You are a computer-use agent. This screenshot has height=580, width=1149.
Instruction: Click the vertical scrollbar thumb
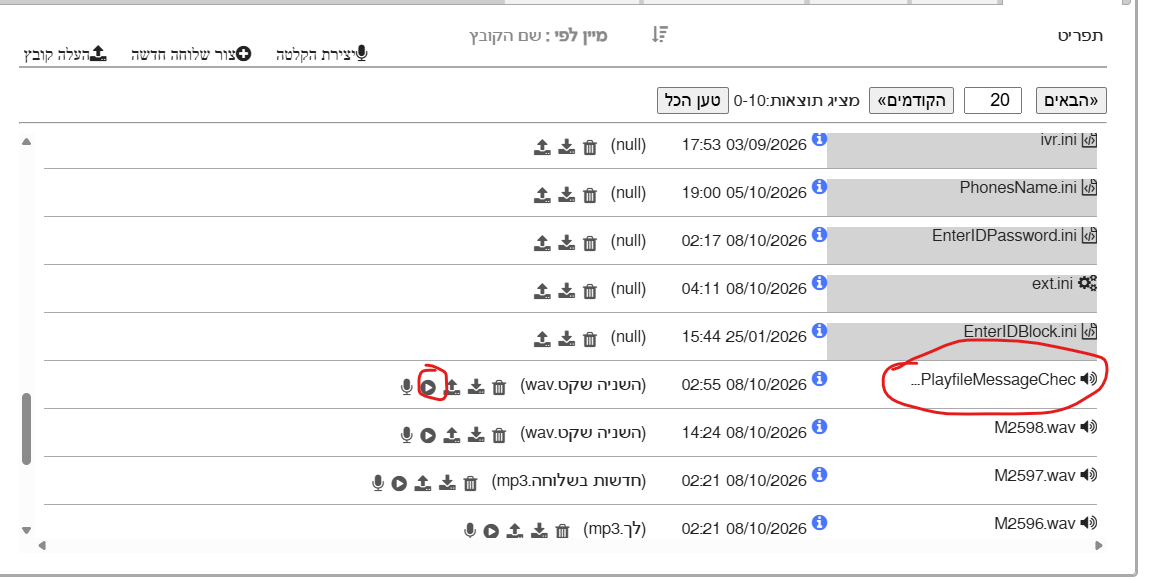coord(26,429)
